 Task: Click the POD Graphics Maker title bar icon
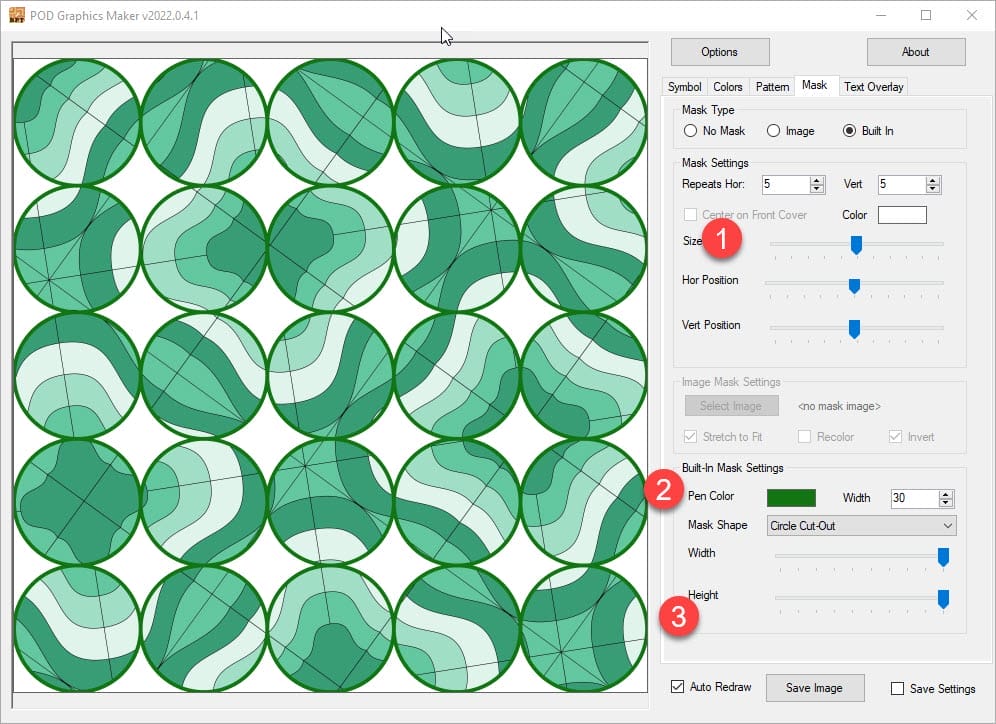[x=15, y=15]
